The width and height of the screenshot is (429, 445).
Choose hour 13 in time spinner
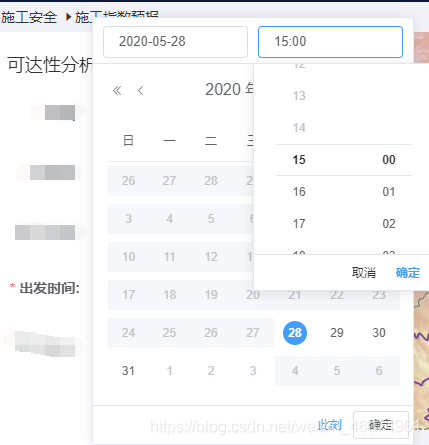pos(299,96)
